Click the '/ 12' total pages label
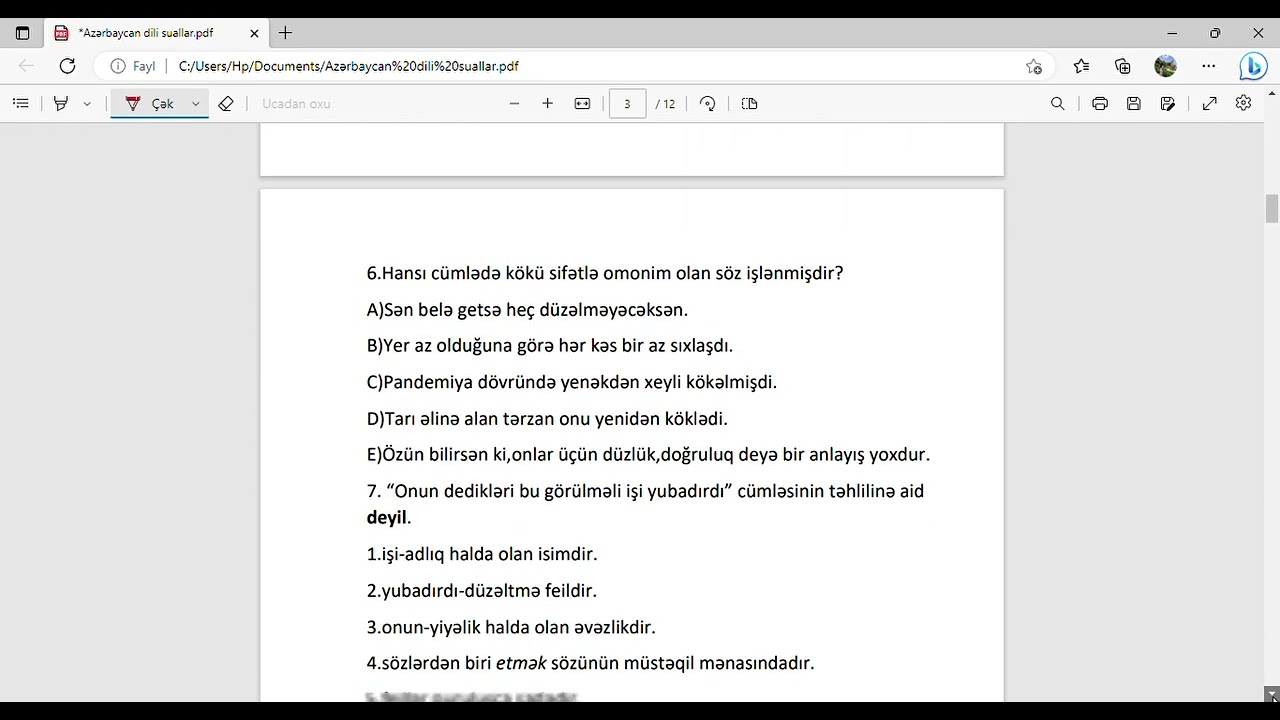The width and height of the screenshot is (1280, 720). tap(665, 104)
